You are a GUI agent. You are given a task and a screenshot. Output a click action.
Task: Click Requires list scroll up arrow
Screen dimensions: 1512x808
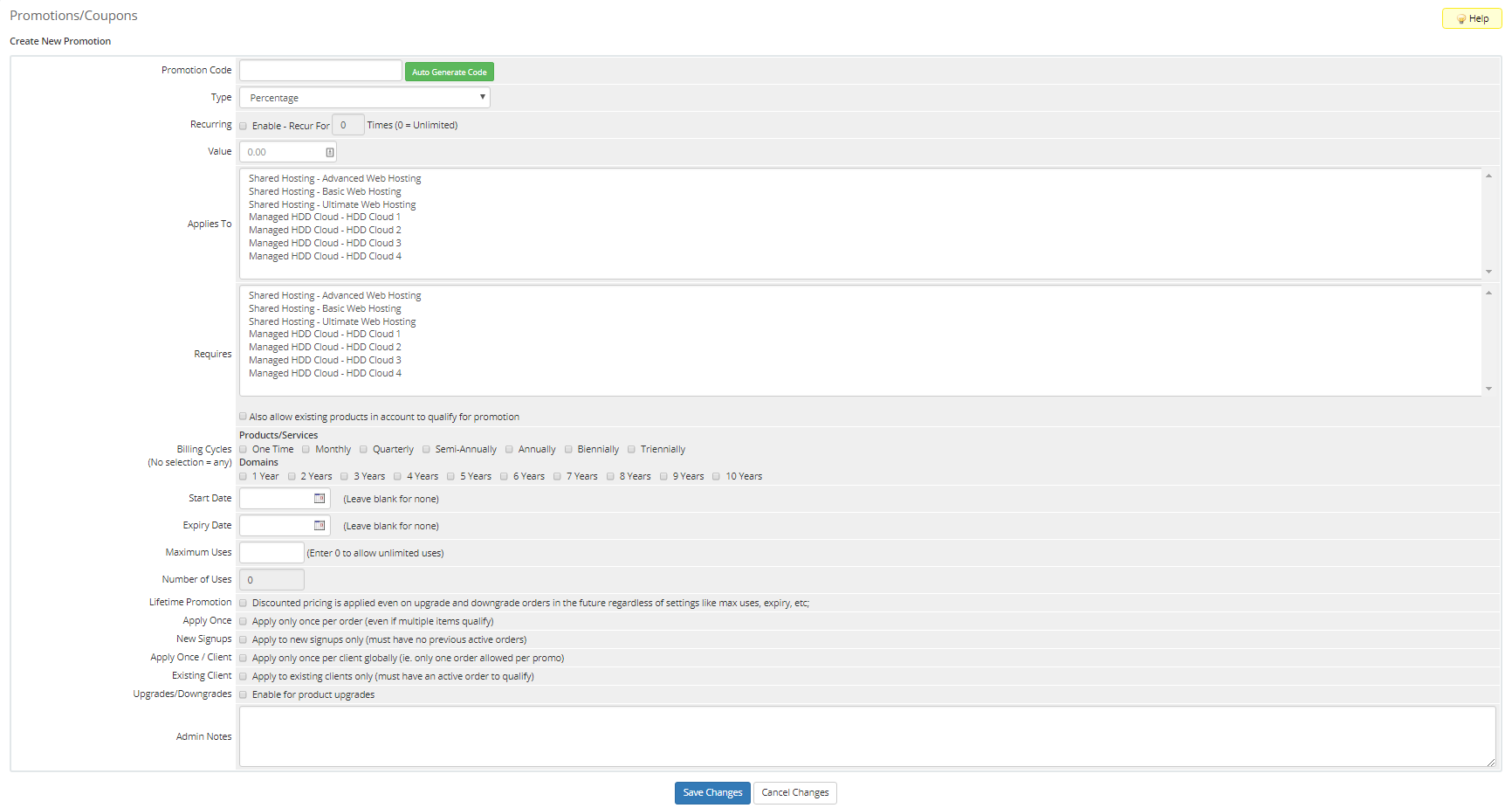[1488, 293]
